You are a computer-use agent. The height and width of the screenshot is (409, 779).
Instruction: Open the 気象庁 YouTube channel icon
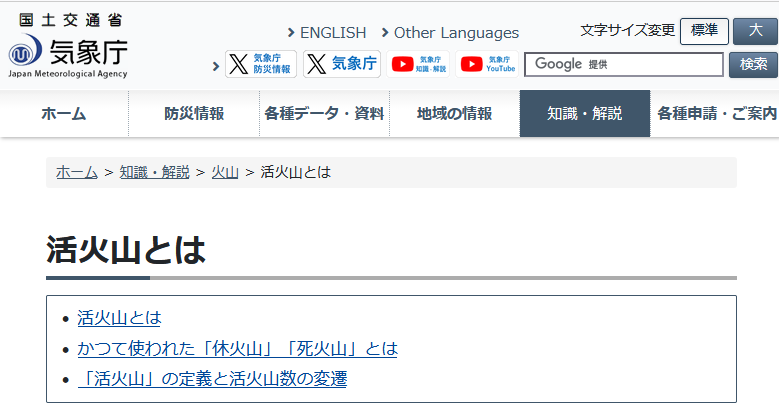487,64
